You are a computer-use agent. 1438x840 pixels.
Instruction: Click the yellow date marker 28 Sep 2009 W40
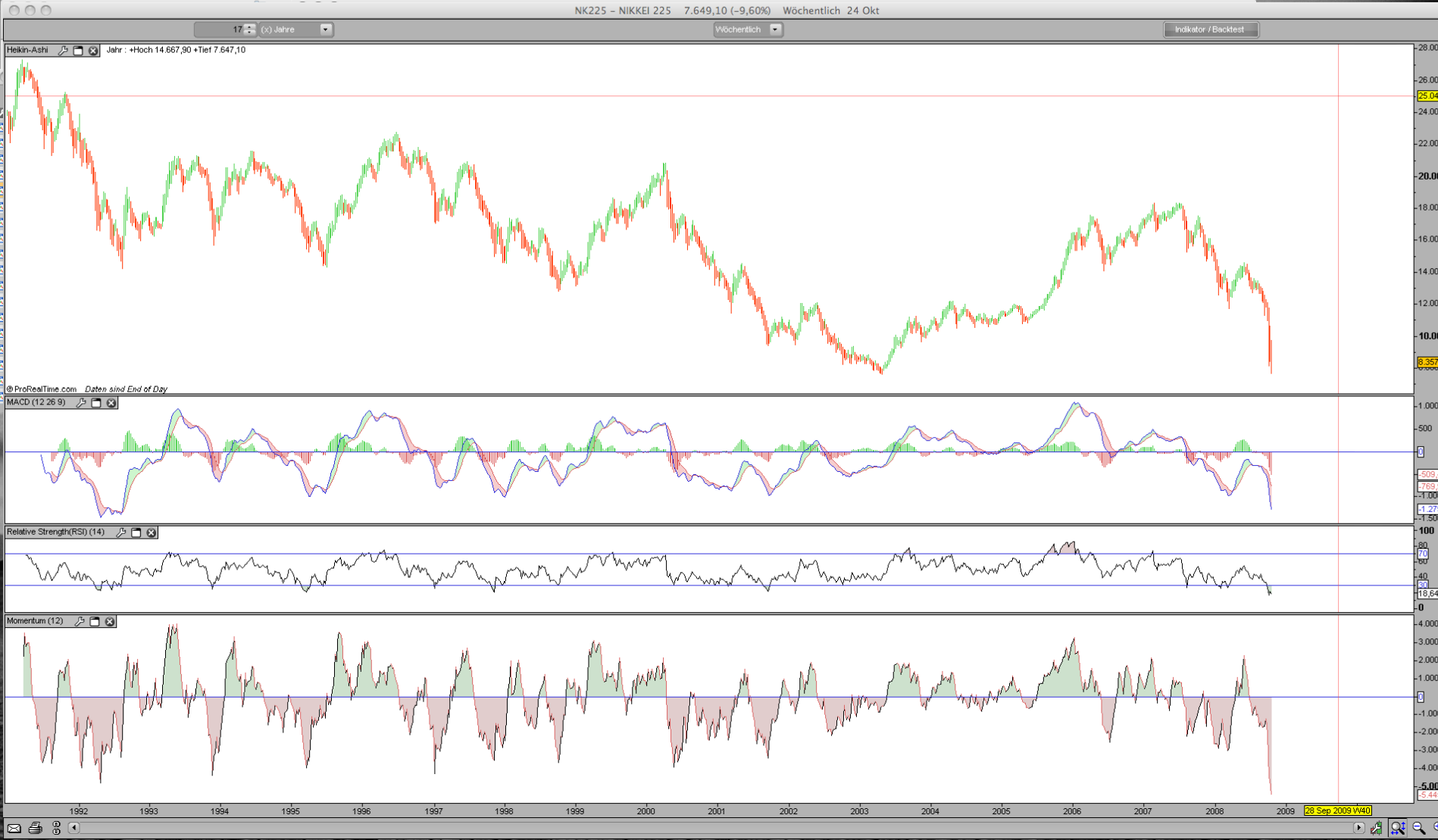coord(1337,810)
